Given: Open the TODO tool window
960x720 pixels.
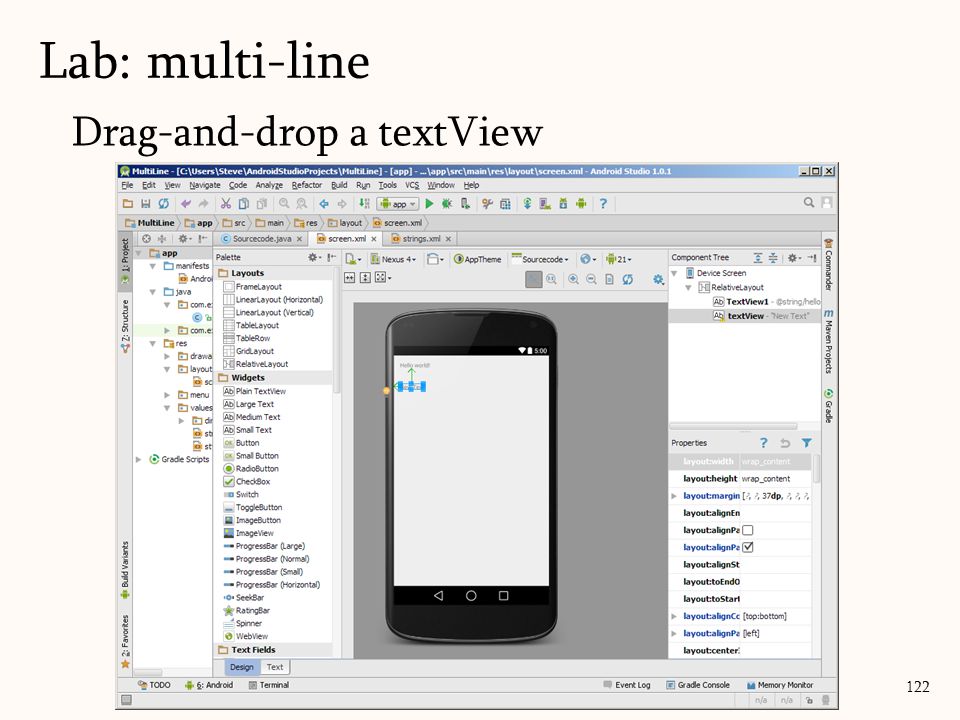Looking at the screenshot, I should 154,685.
